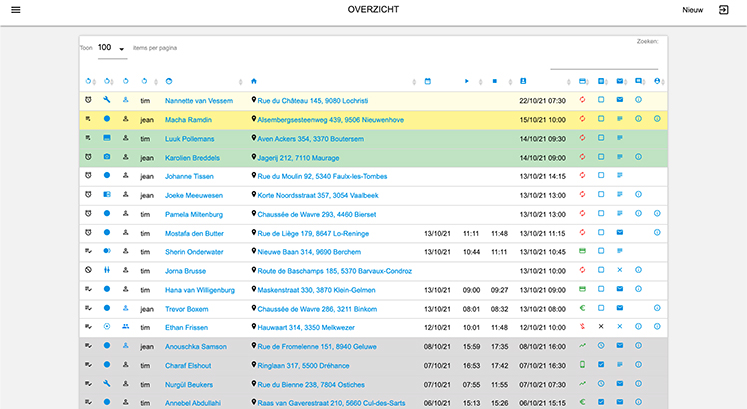Sort by the calendar date column header
The height and width of the screenshot is (409, 747).
(x=428, y=81)
